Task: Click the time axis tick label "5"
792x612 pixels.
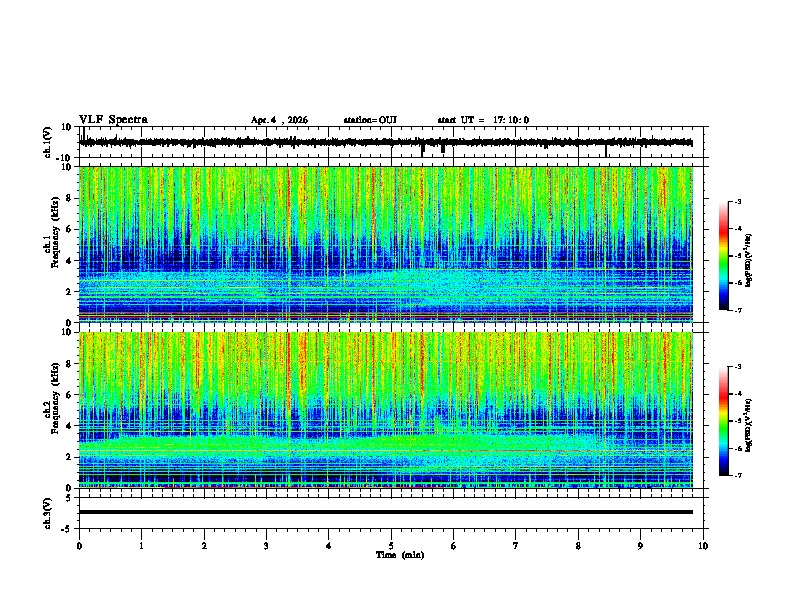Action: coord(391,546)
